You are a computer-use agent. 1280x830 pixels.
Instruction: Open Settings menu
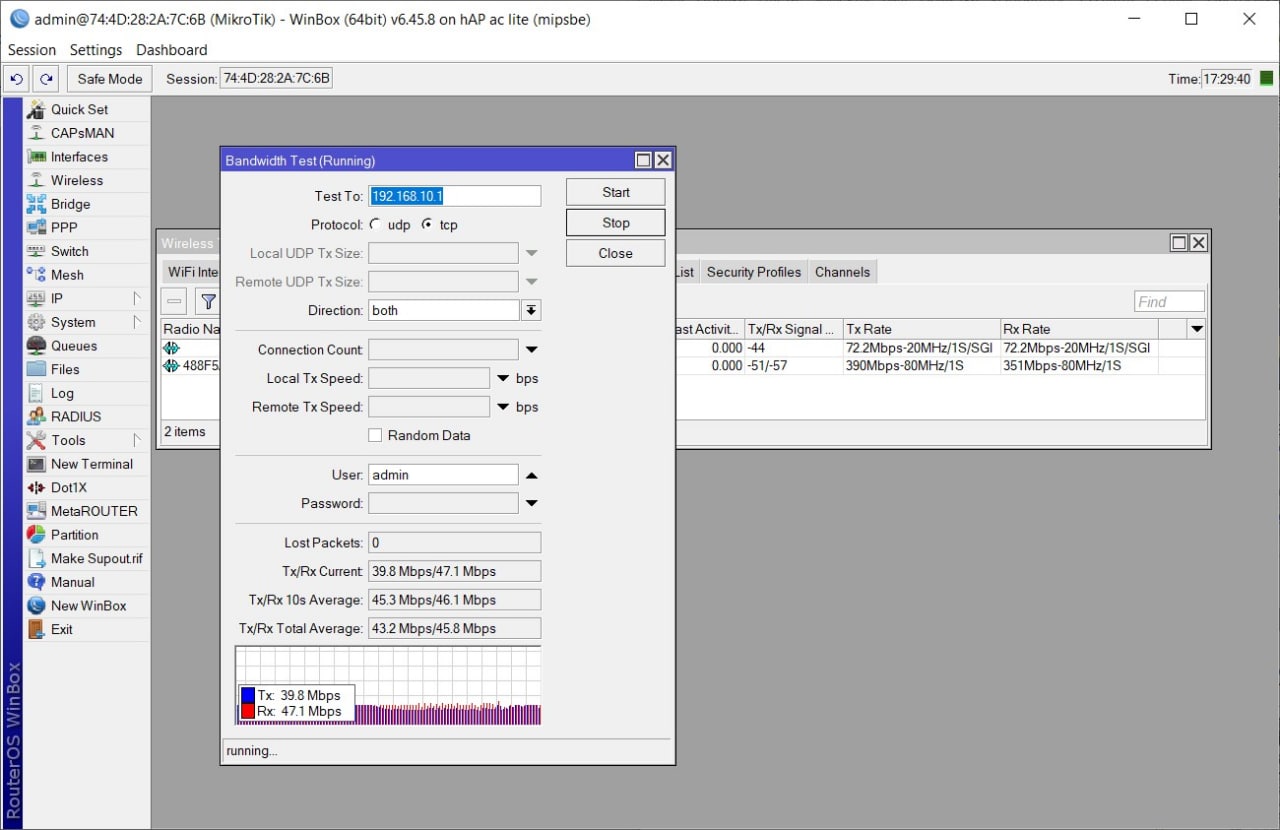pos(96,50)
